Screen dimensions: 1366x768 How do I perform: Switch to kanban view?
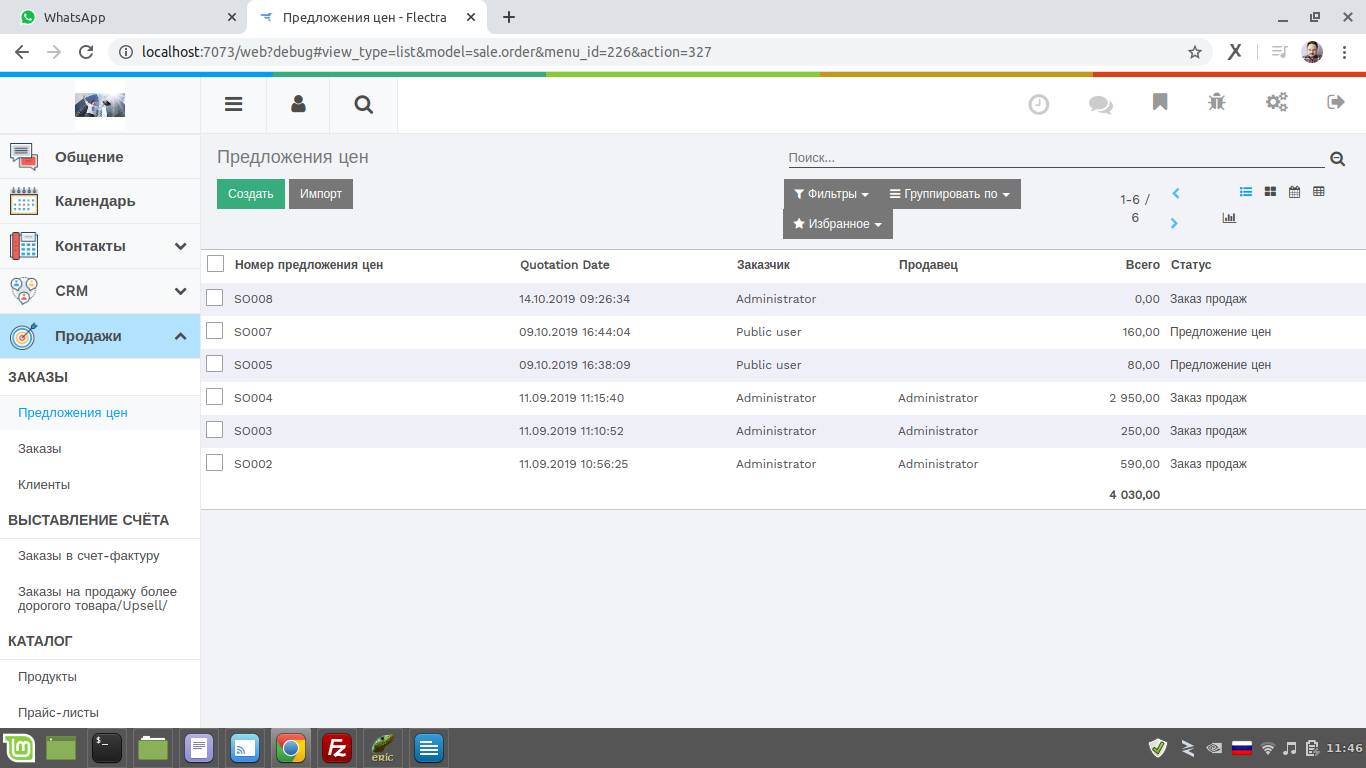[x=1270, y=192]
